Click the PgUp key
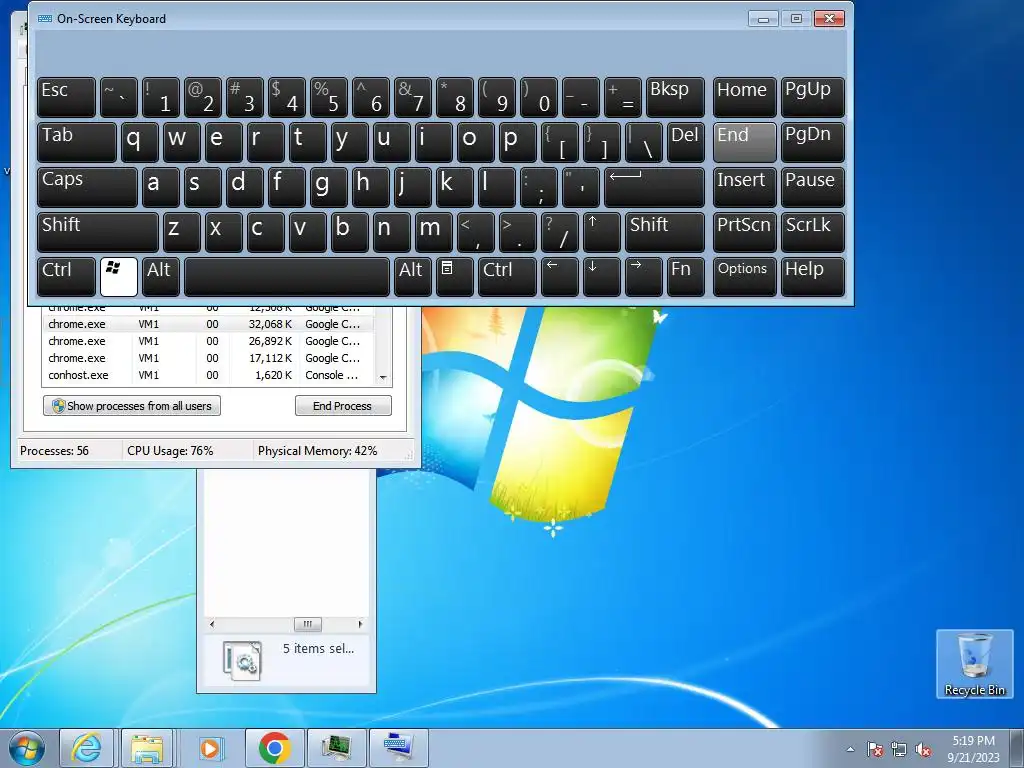 (x=812, y=97)
